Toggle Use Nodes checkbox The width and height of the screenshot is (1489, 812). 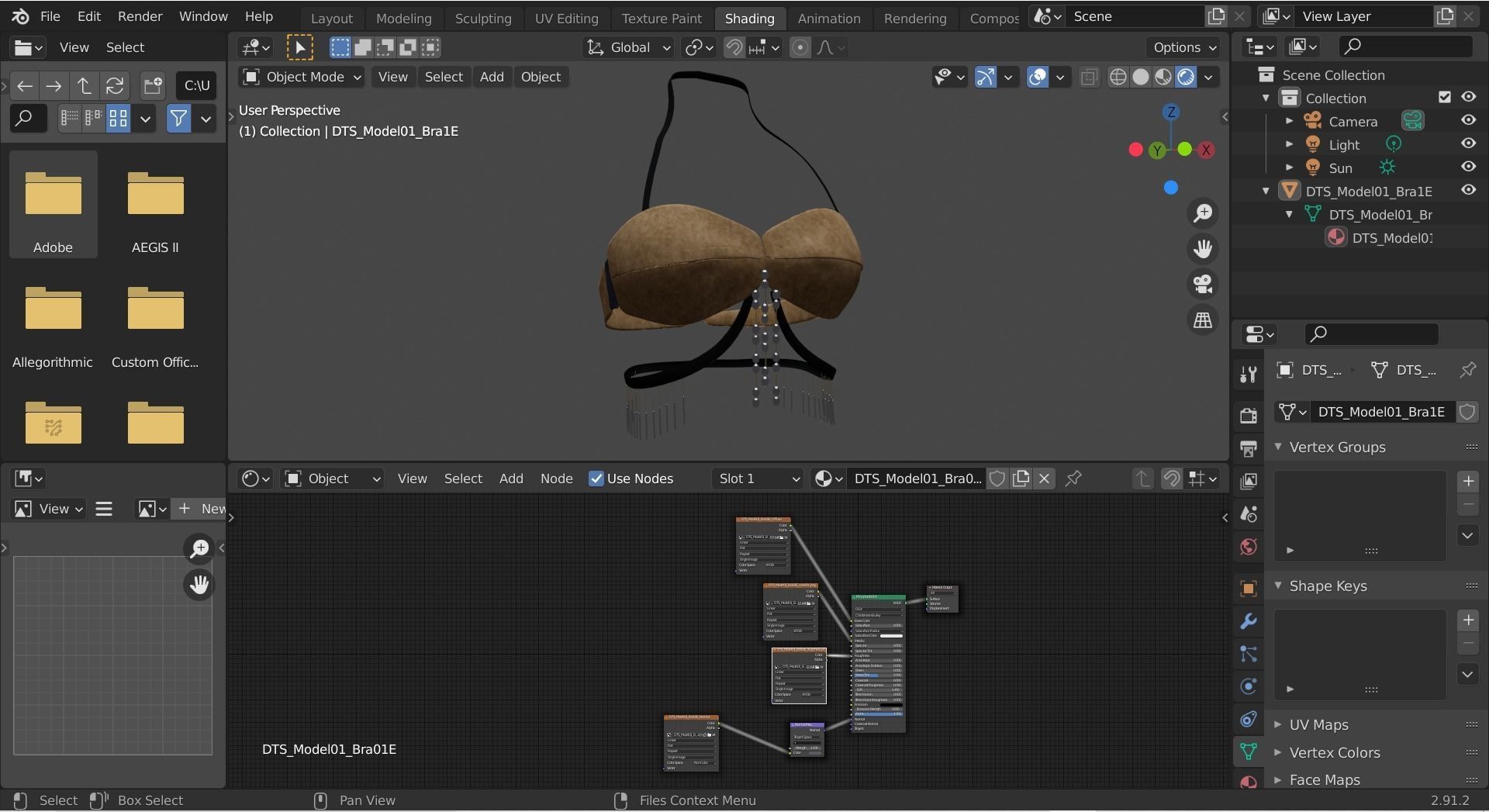[596, 479]
